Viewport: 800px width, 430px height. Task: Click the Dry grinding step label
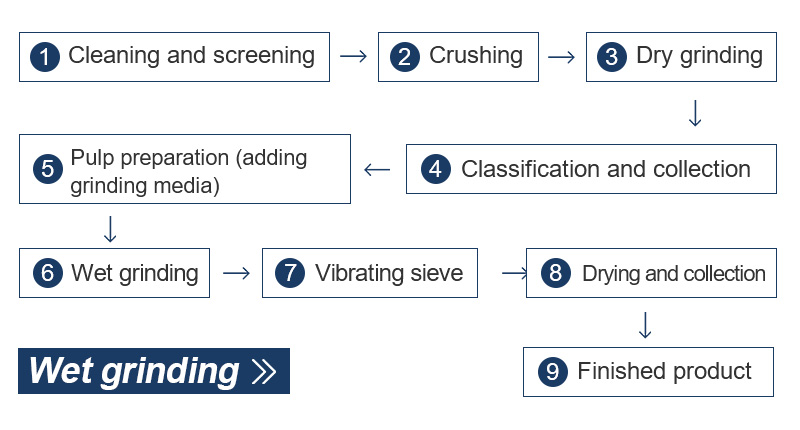pos(699,56)
